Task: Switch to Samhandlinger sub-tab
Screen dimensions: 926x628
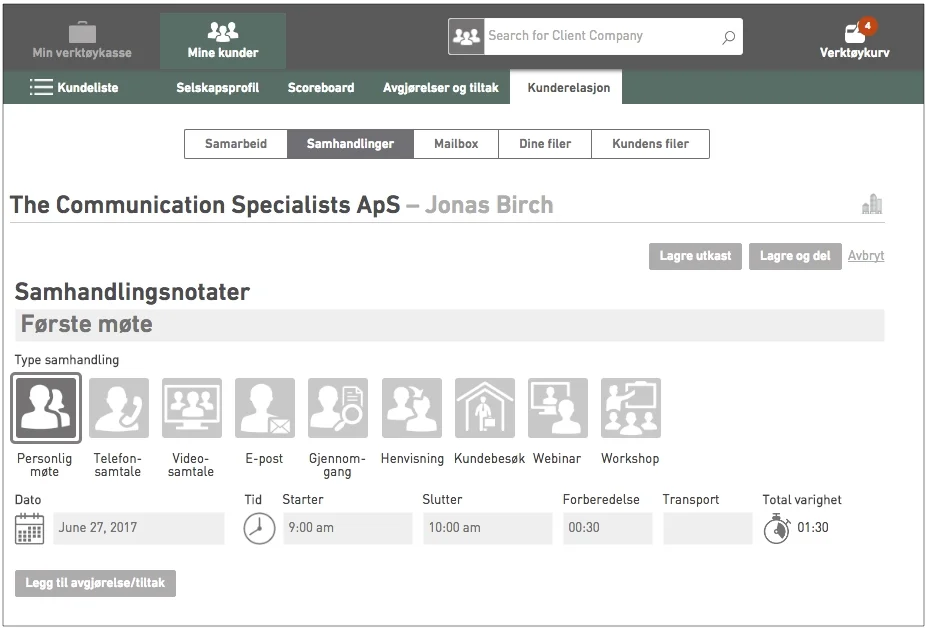Action: 350,144
